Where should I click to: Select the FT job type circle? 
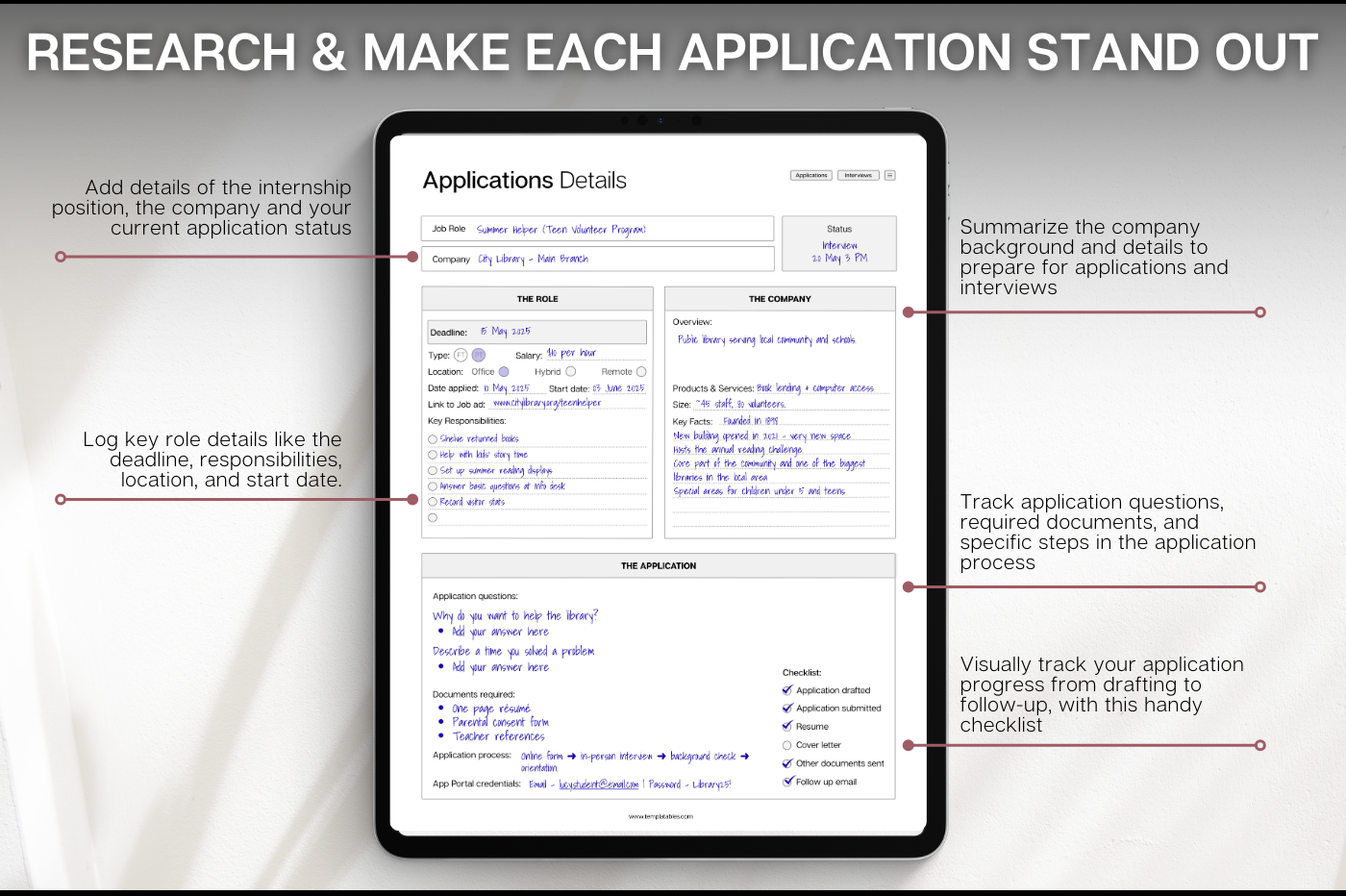point(461,355)
